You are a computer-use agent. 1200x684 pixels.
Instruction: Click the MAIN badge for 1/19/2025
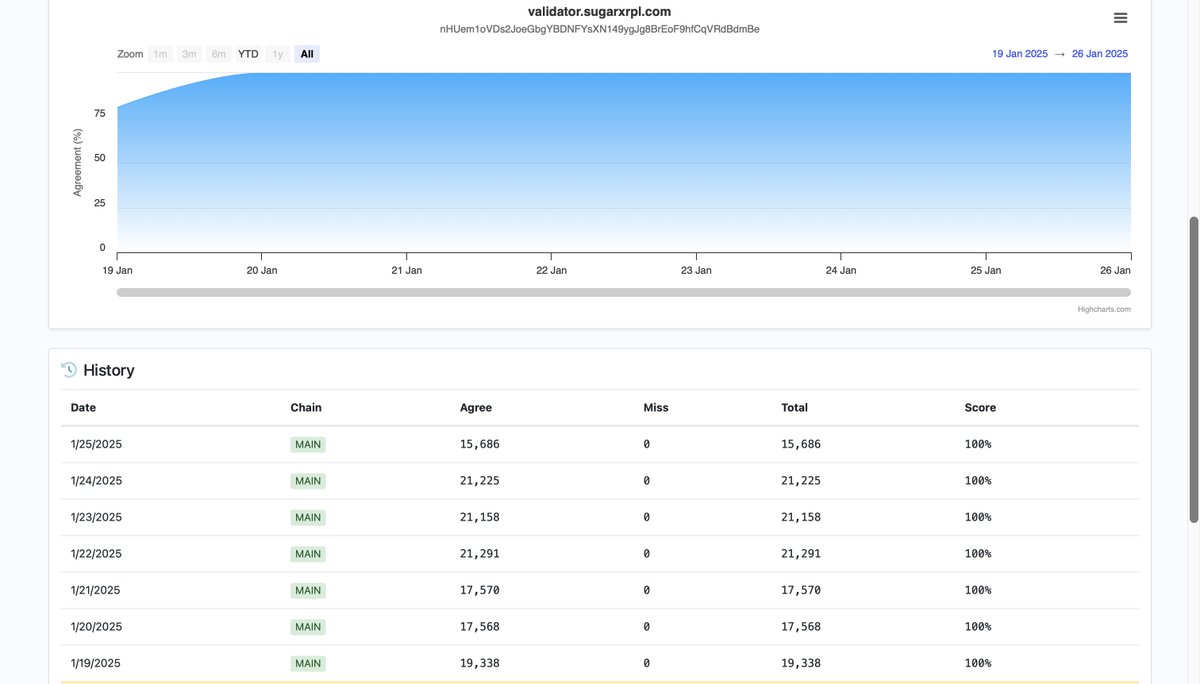point(307,662)
